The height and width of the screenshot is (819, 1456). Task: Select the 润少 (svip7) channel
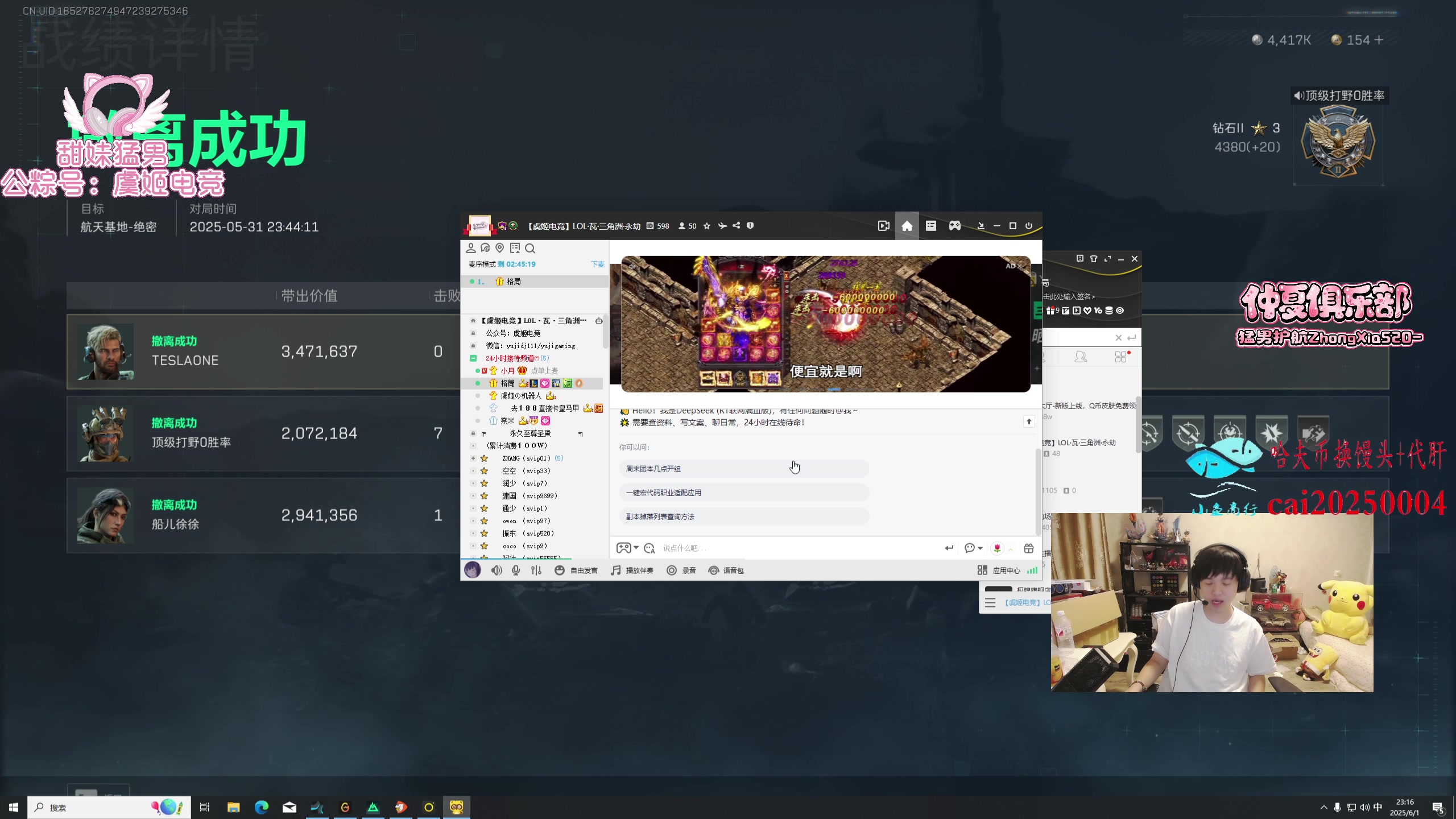(x=524, y=483)
